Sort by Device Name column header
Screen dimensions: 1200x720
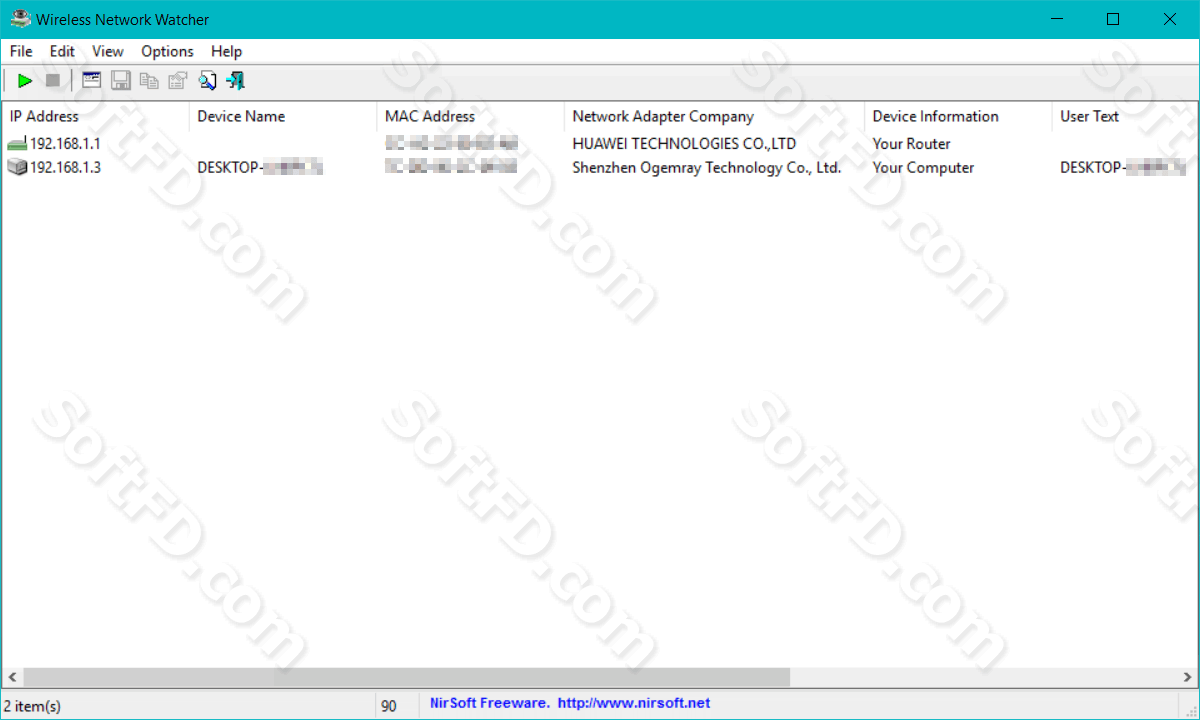tap(283, 116)
